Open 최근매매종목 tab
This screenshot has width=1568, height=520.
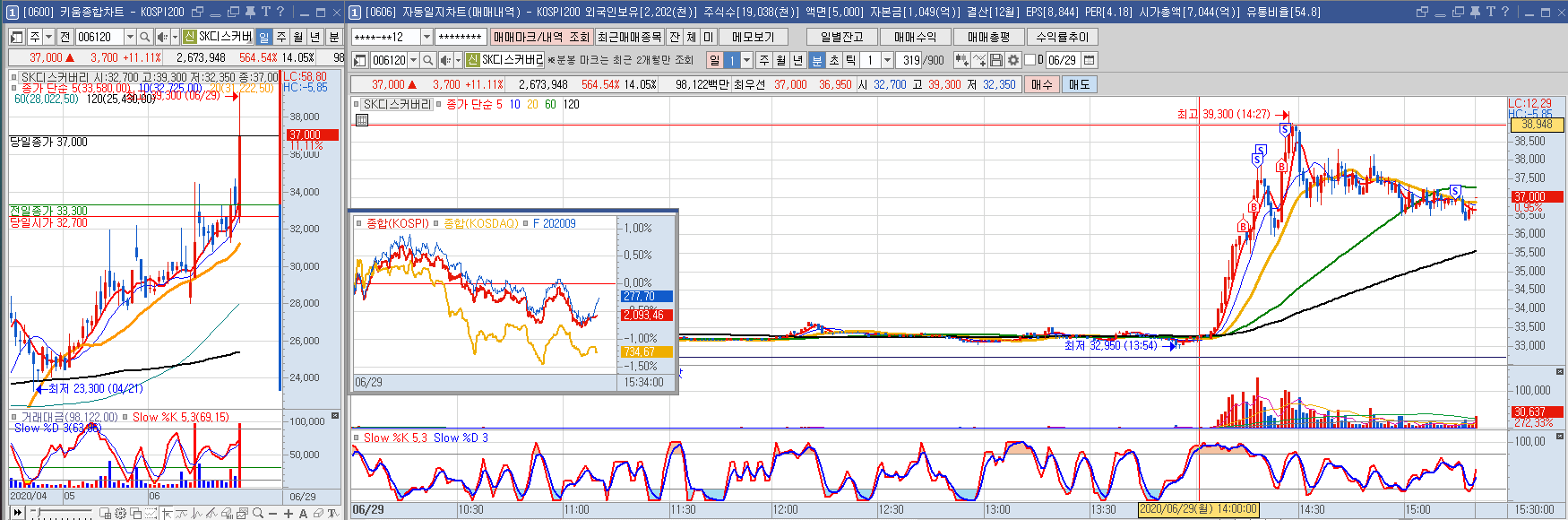coord(629,37)
